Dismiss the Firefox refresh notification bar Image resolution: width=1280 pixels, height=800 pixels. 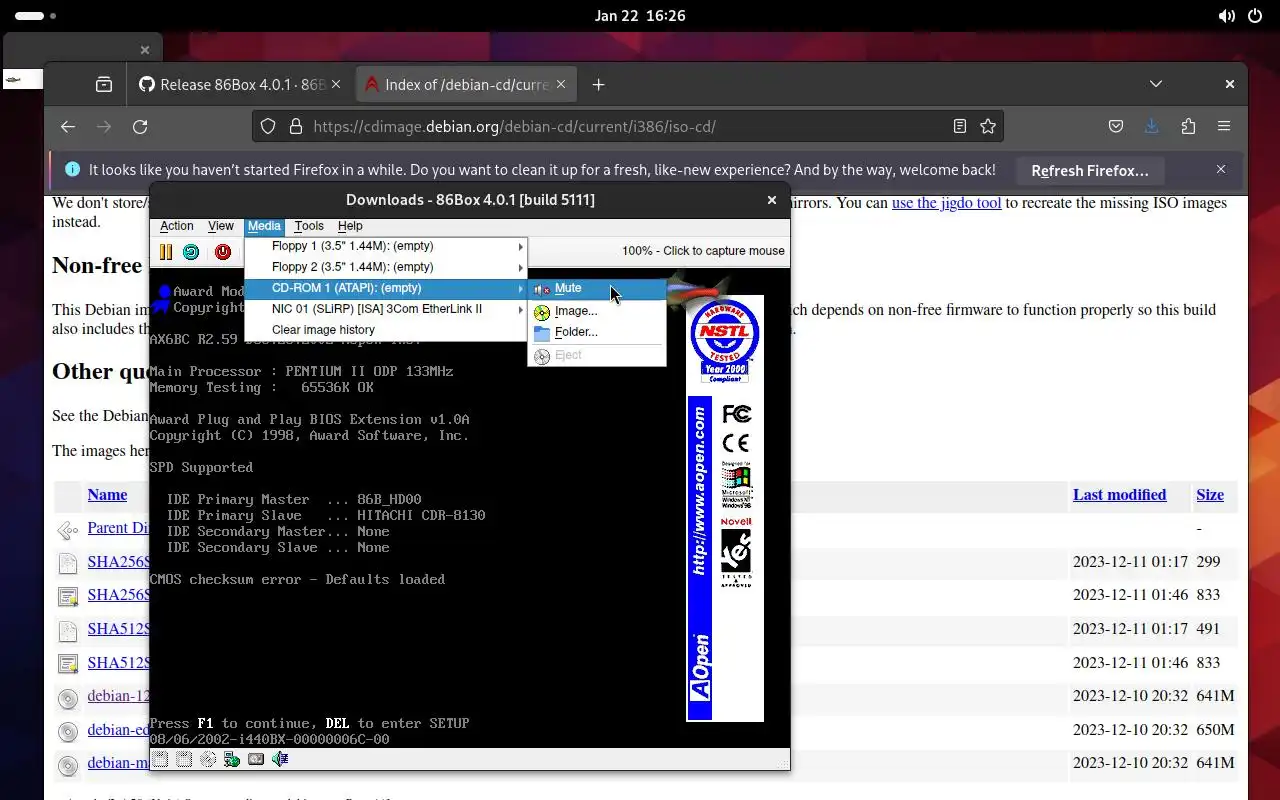click(1221, 170)
